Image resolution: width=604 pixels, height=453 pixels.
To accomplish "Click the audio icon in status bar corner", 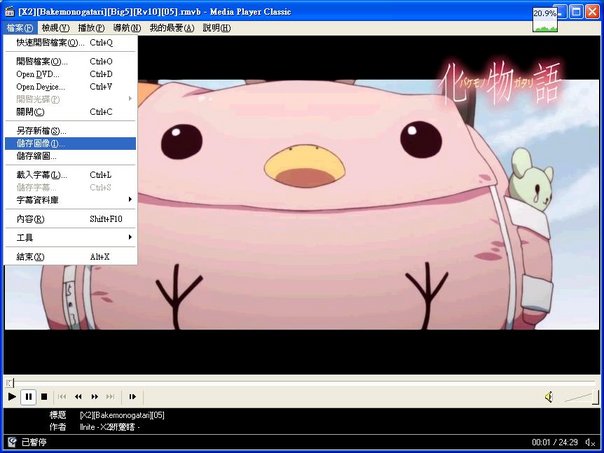I will 590,442.
